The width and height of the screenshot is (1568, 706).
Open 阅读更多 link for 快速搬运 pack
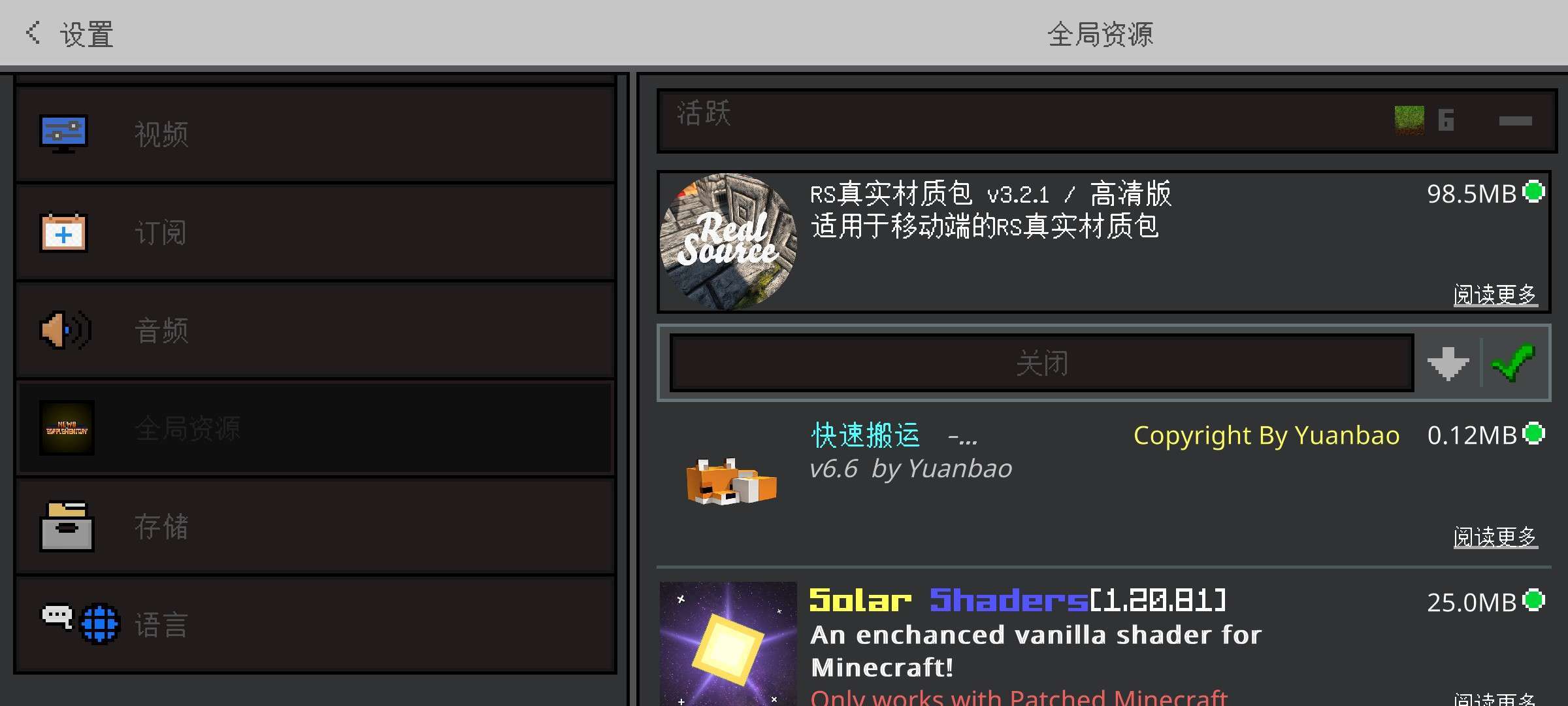tap(1495, 537)
